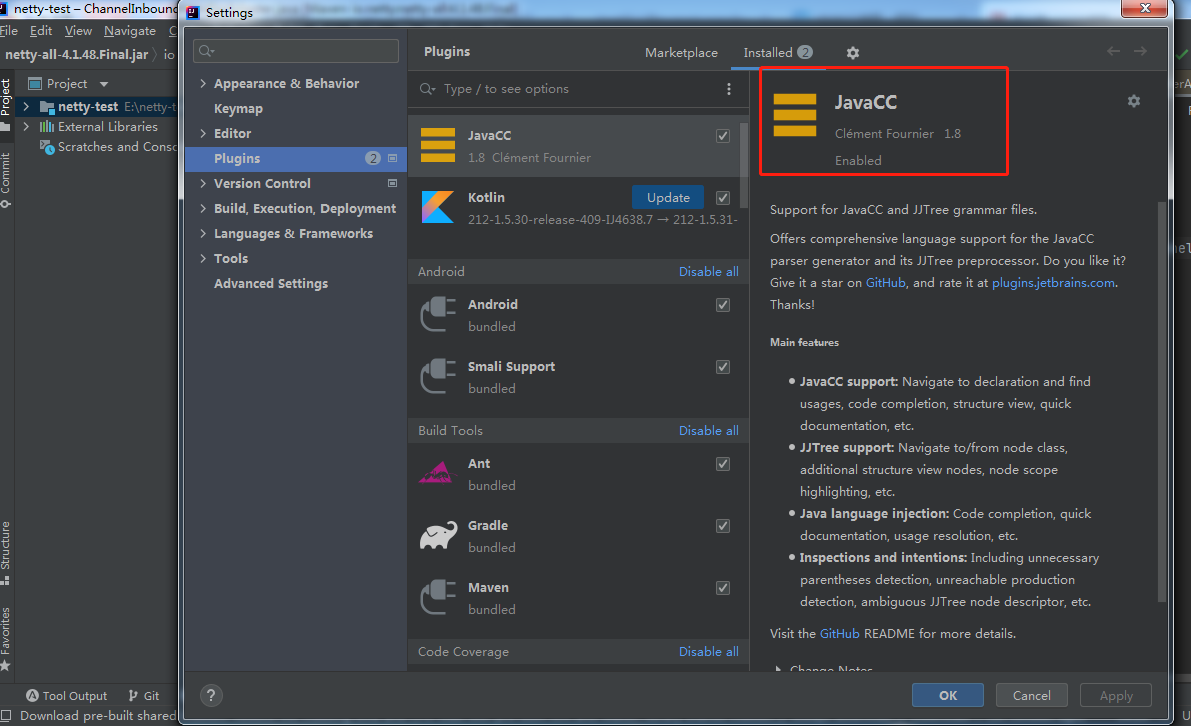Viewport: 1191px width, 726px height.
Task: Click Disable all for Android group
Action: tap(709, 272)
